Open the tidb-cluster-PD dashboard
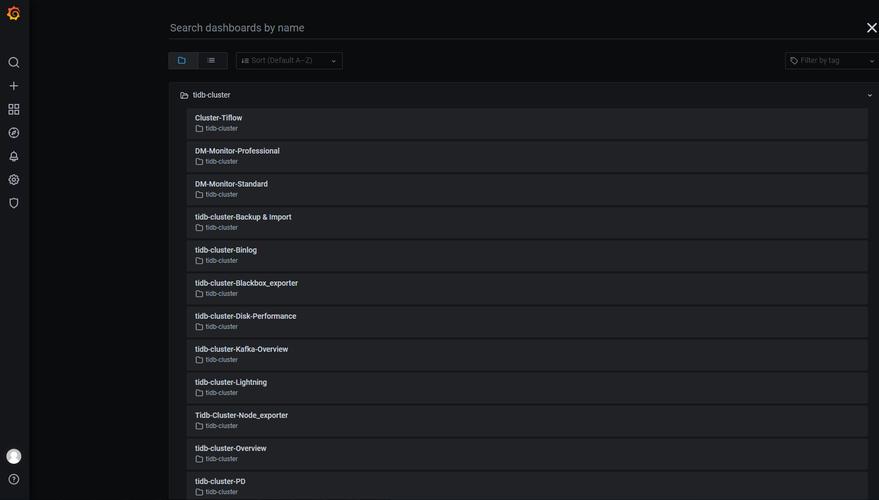 pyautogui.click(x=527, y=486)
